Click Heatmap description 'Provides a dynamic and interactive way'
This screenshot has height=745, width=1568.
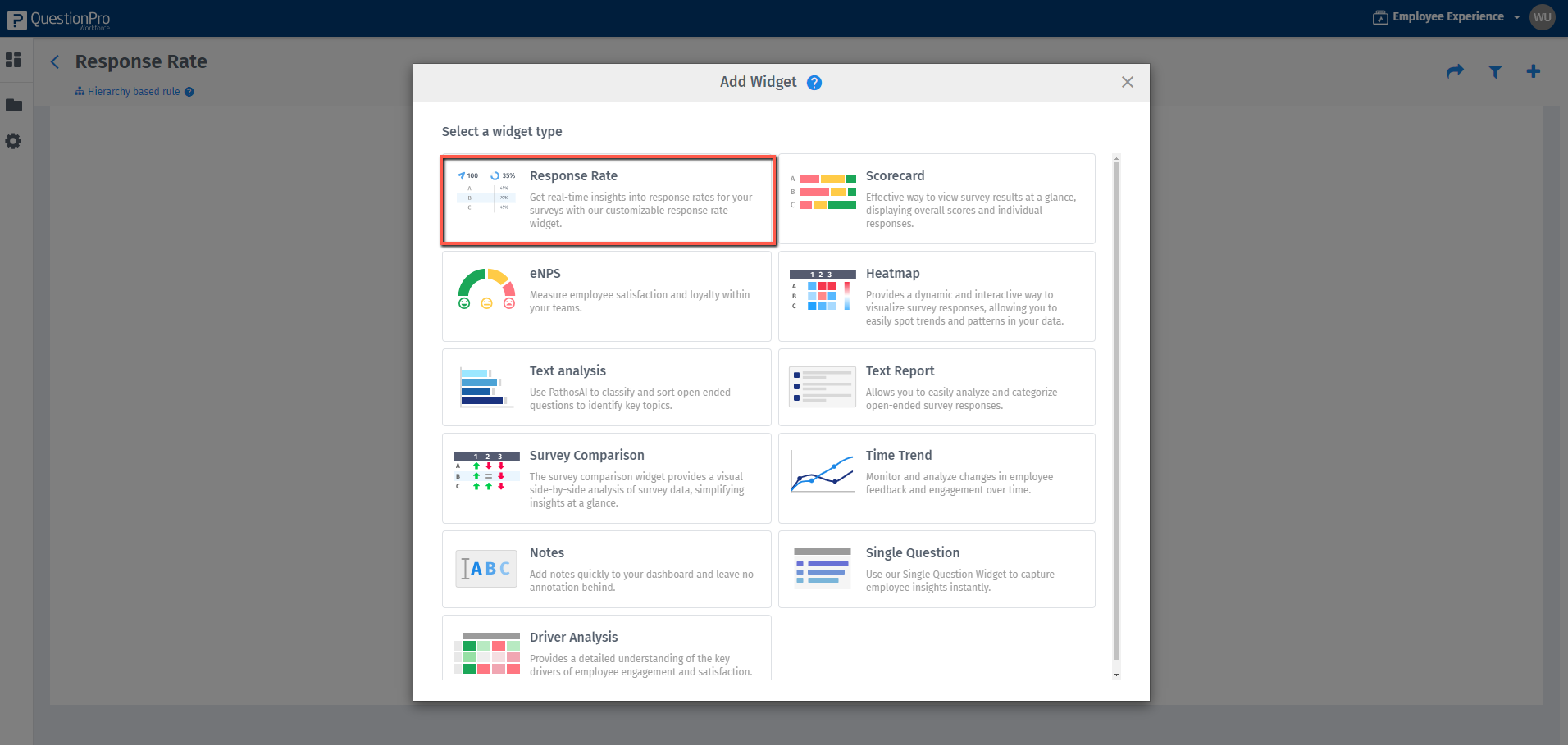pyautogui.click(x=964, y=308)
